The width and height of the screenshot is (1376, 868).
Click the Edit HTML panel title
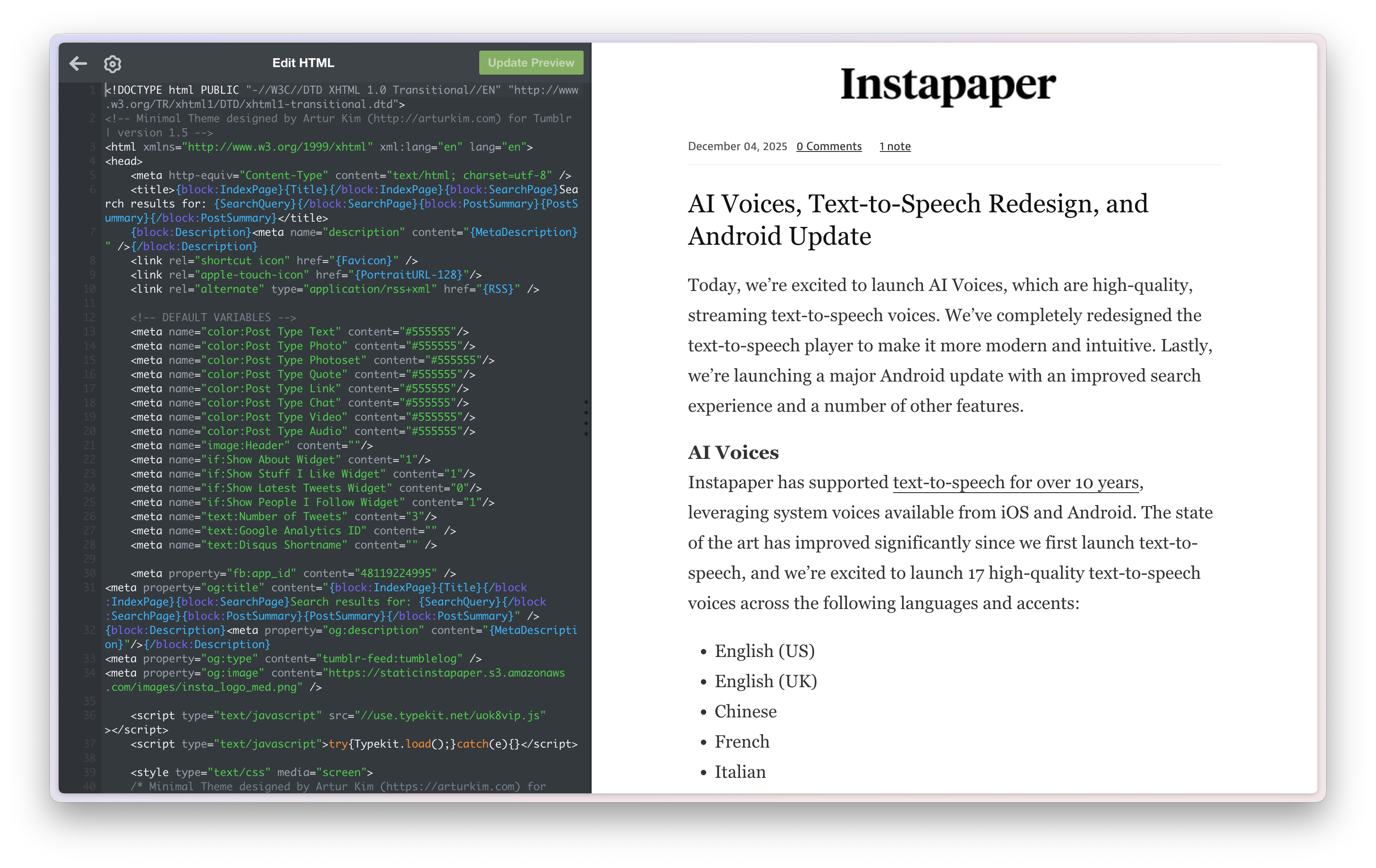click(303, 63)
